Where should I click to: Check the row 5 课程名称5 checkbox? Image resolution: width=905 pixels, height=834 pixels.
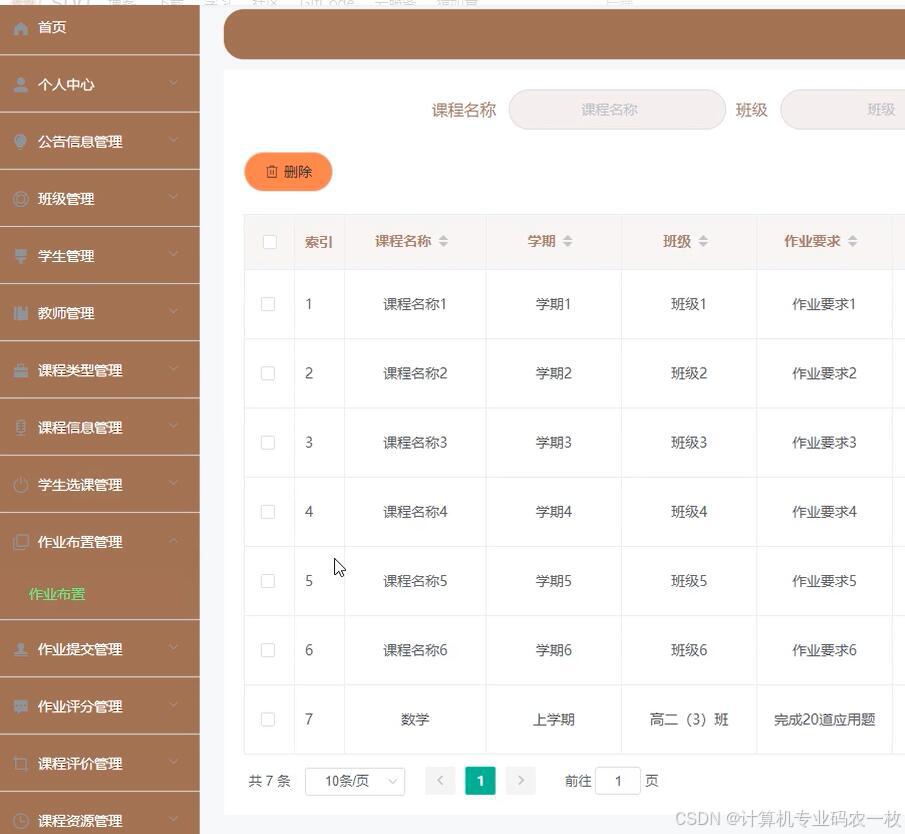(x=268, y=581)
